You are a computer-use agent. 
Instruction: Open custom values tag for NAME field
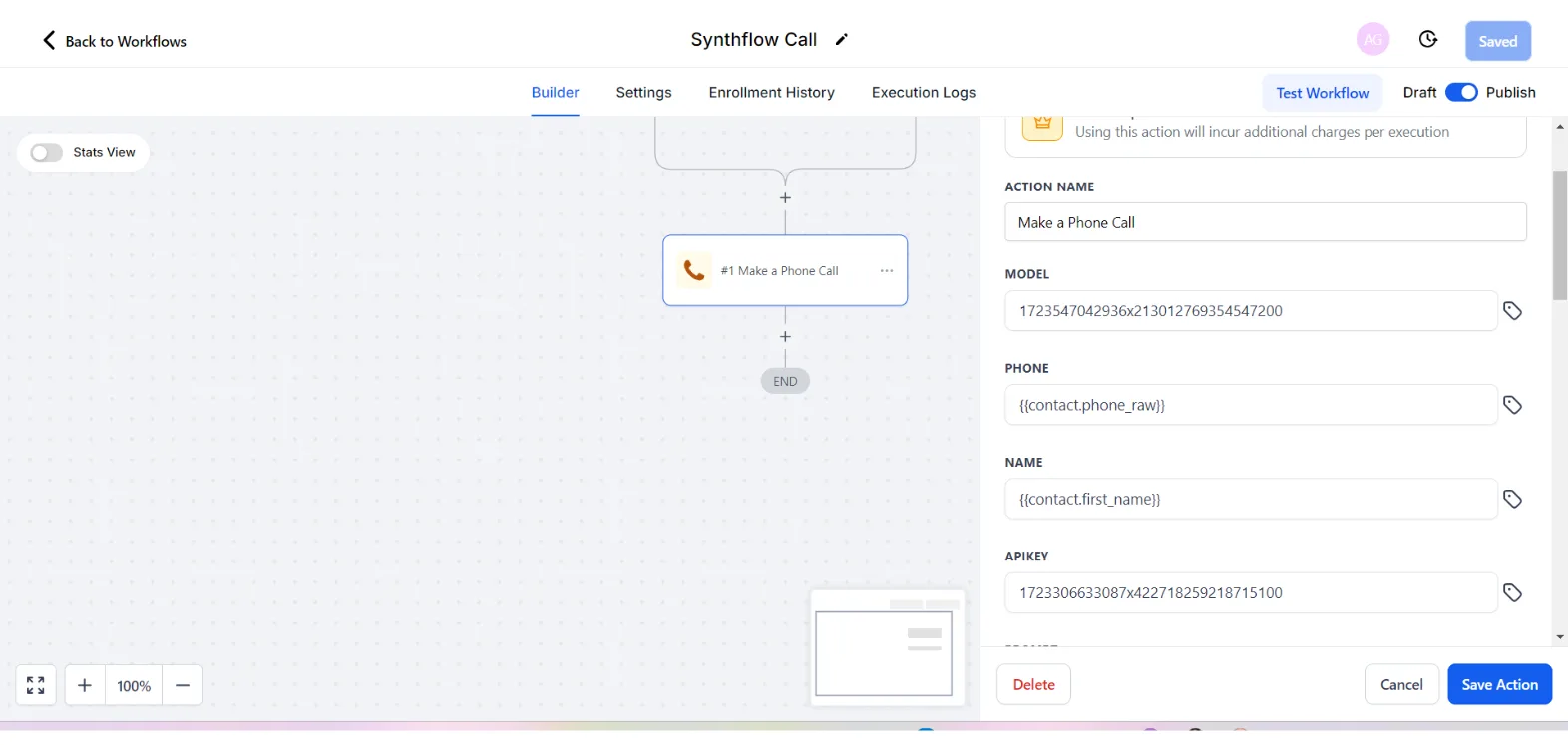pyautogui.click(x=1512, y=499)
